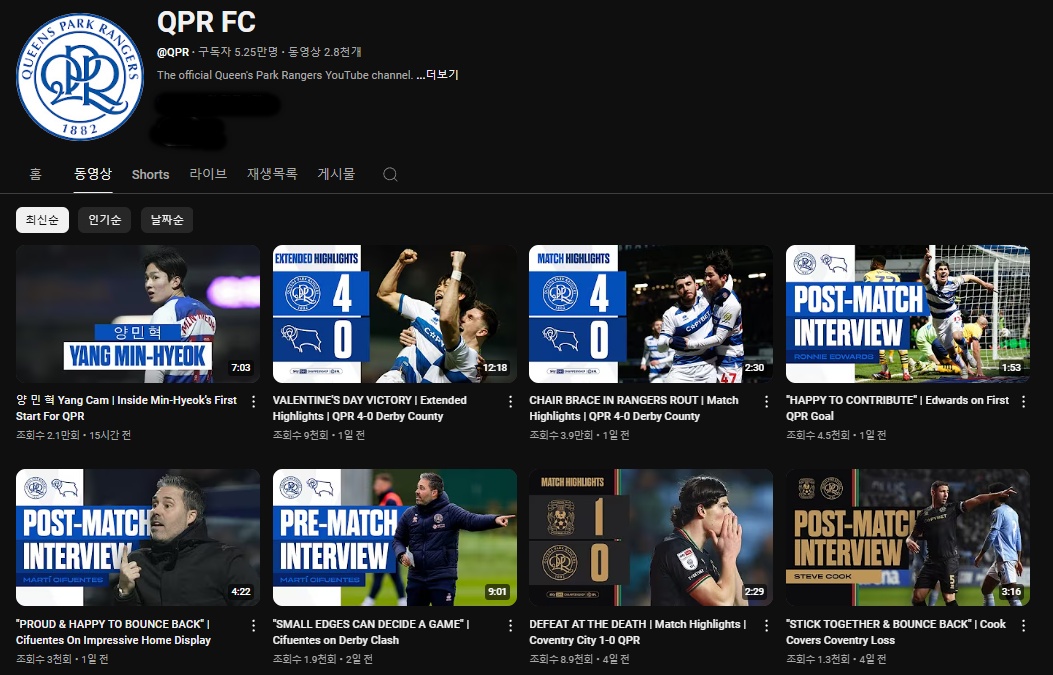Switch to the Shorts tab
The image size is (1053, 675).
pyautogui.click(x=150, y=174)
